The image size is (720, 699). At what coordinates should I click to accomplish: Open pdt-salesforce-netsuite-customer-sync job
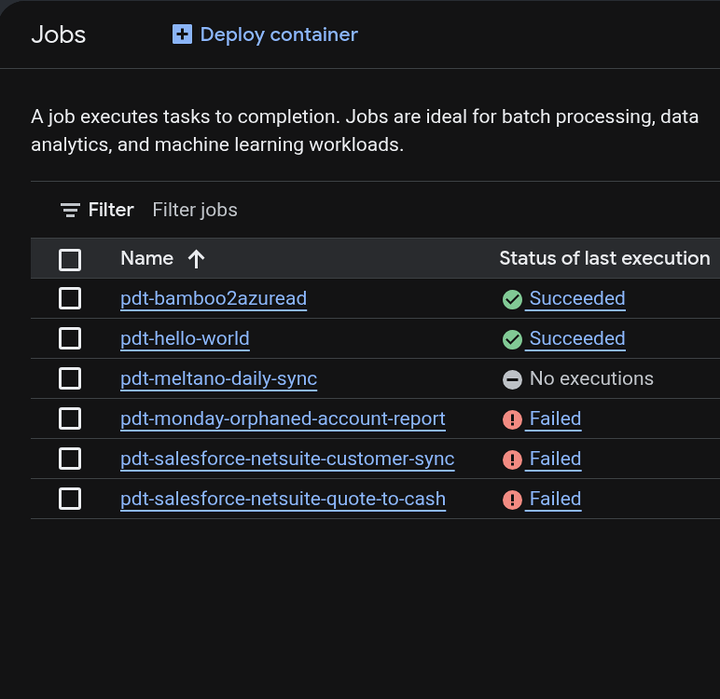click(x=287, y=459)
